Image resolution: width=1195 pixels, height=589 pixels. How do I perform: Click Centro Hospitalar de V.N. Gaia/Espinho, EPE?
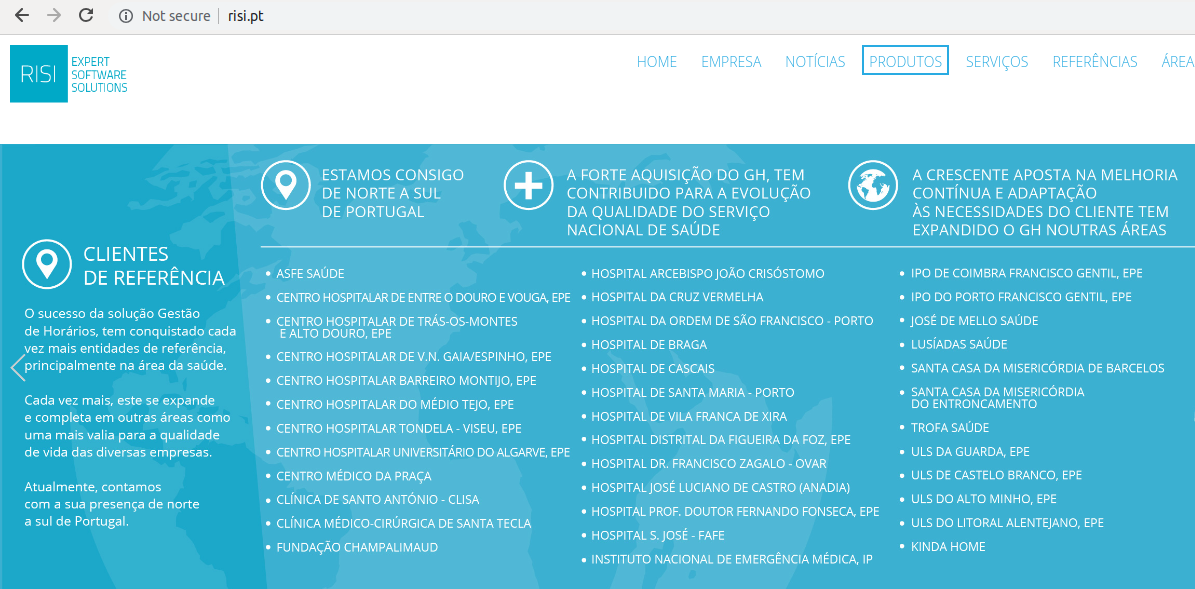[x=414, y=357]
